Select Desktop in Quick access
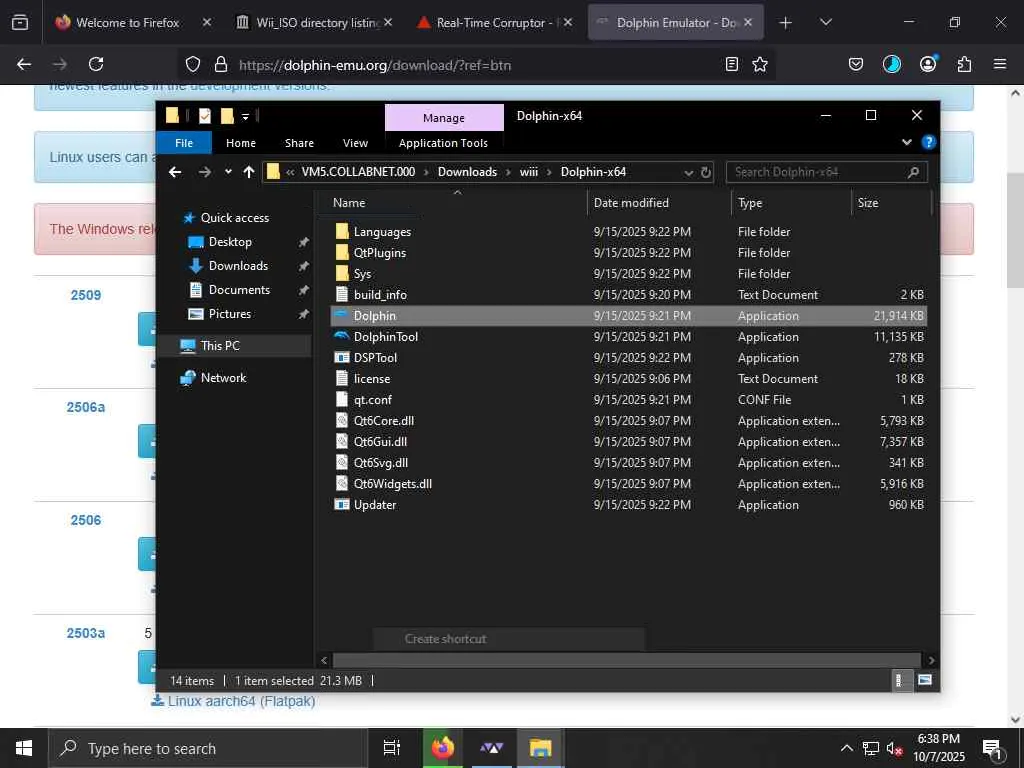Screen dimensions: 1024x768 coord(230,242)
